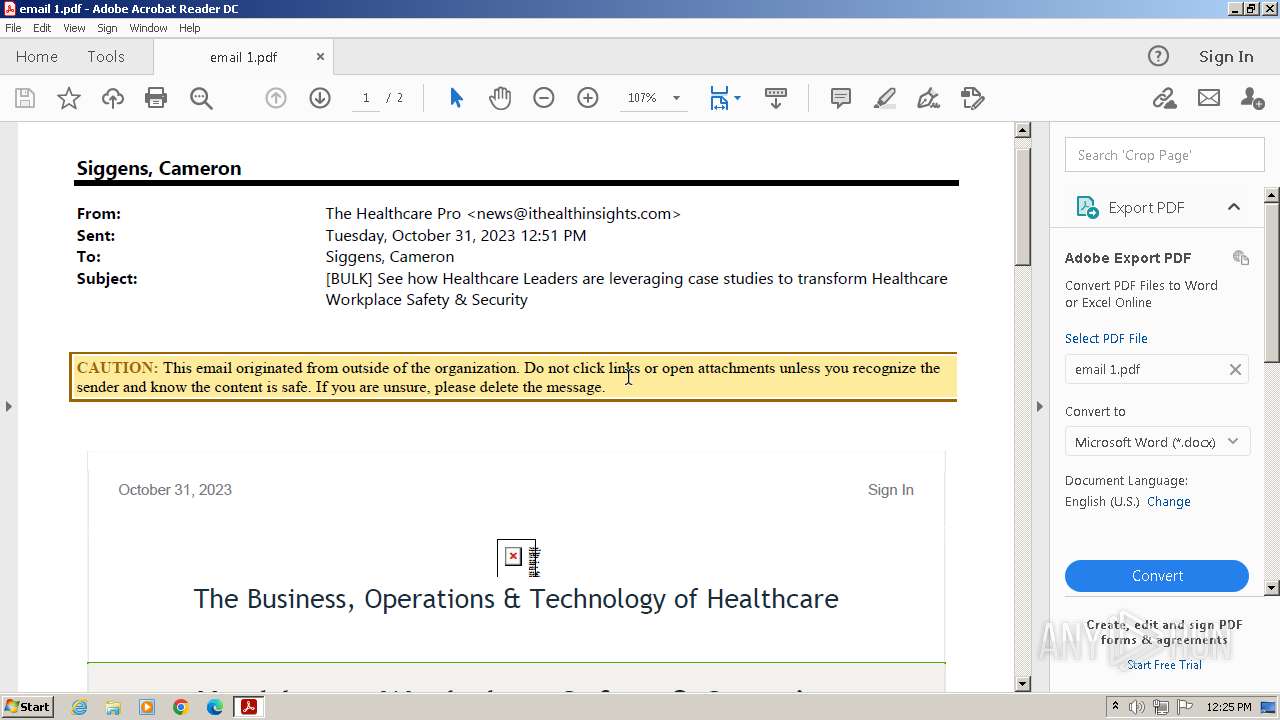
Task: Click the Sign In button in header
Action: point(1226,56)
